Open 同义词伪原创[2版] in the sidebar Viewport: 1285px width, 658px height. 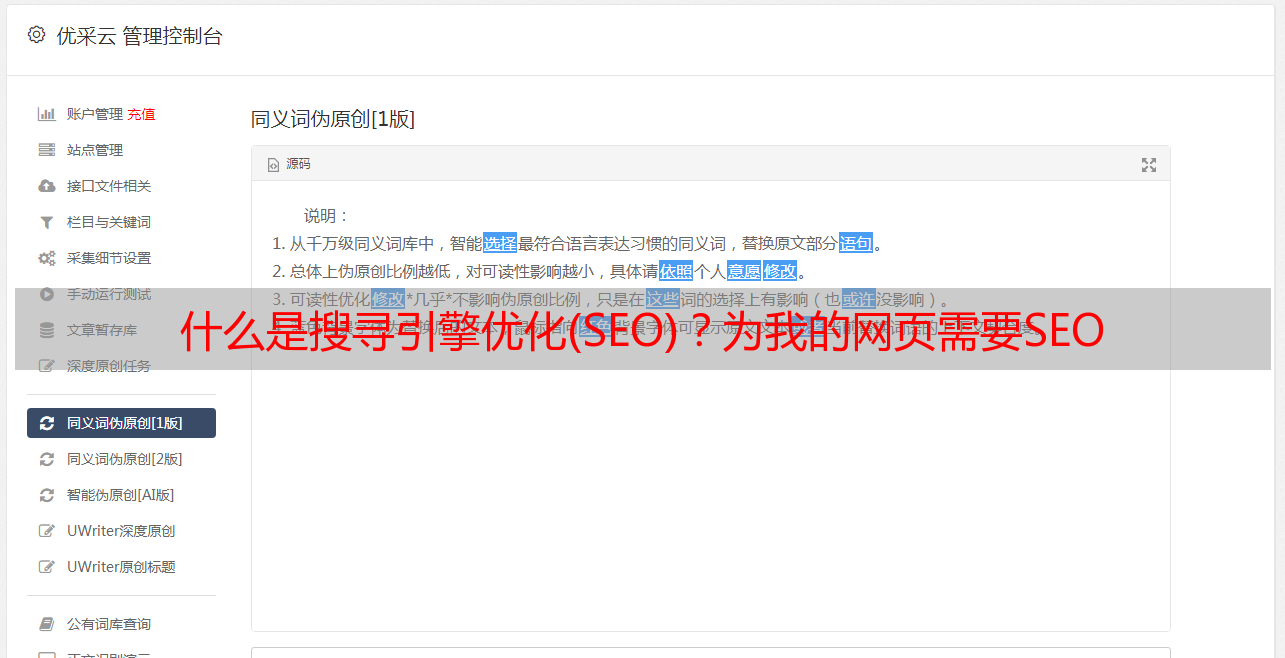(x=121, y=459)
